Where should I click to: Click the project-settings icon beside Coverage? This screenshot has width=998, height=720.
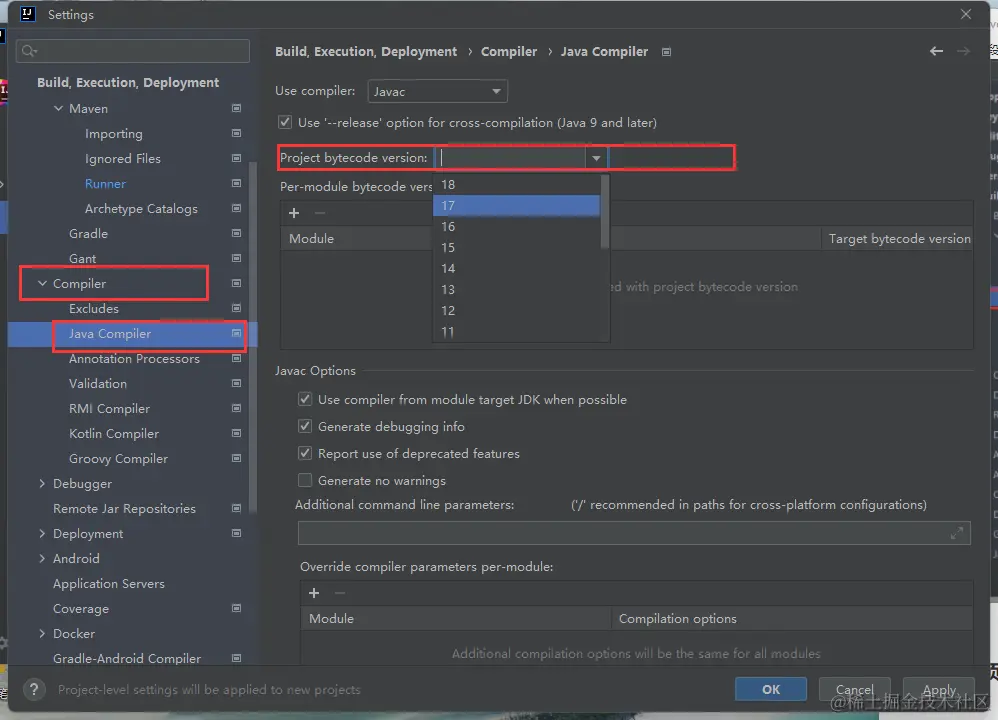(236, 608)
